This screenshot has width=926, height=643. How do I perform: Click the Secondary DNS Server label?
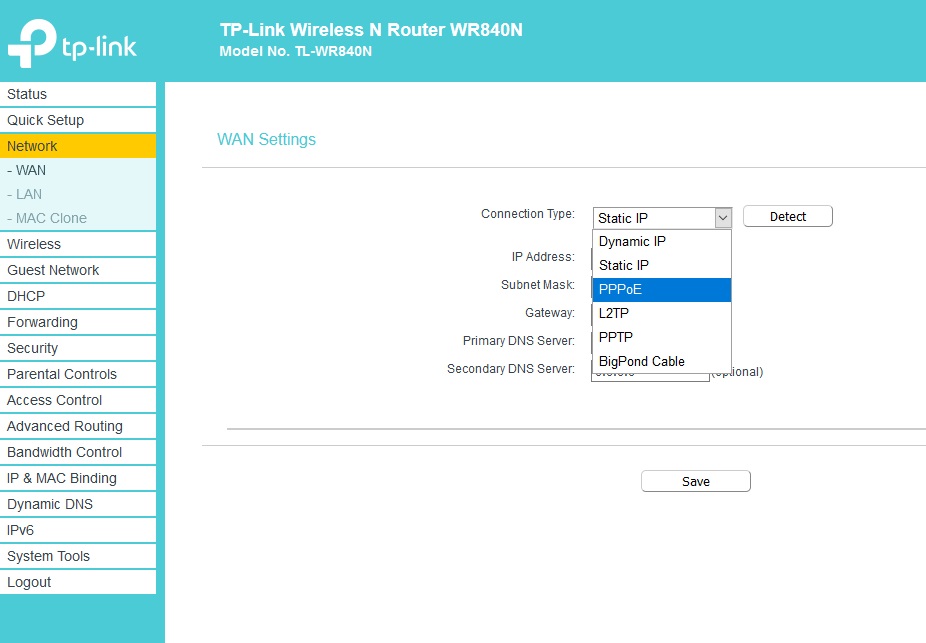[511, 368]
